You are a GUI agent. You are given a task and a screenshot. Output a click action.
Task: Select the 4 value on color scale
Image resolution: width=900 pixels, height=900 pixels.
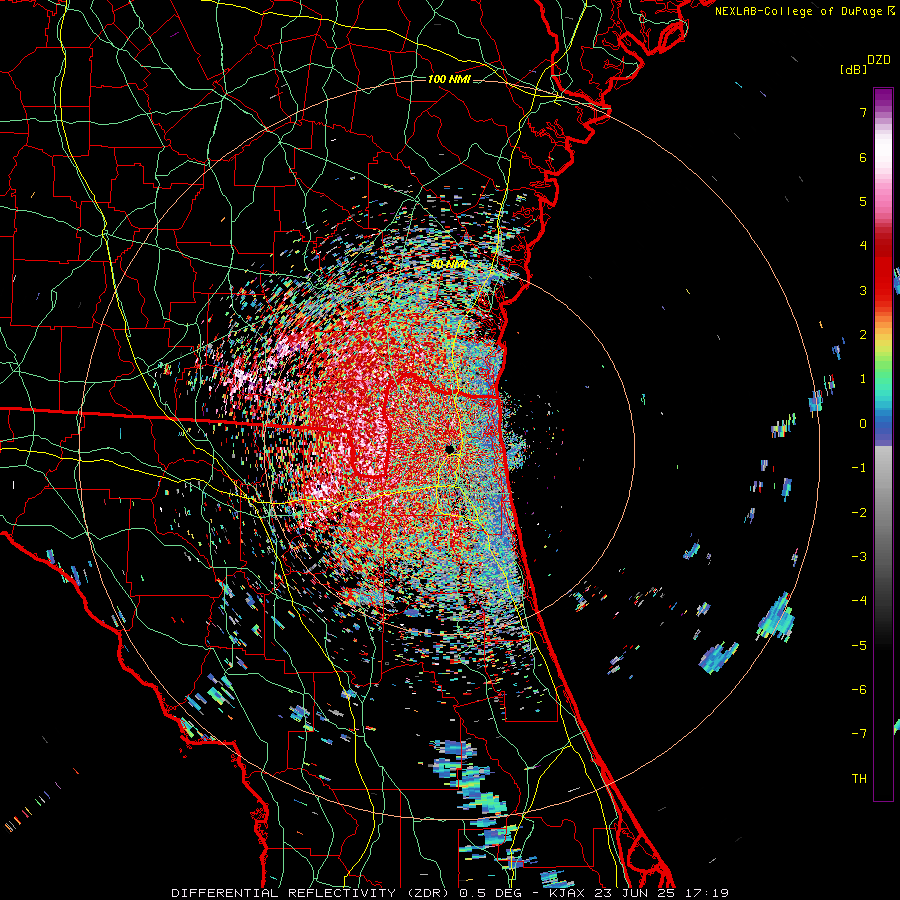863,246
